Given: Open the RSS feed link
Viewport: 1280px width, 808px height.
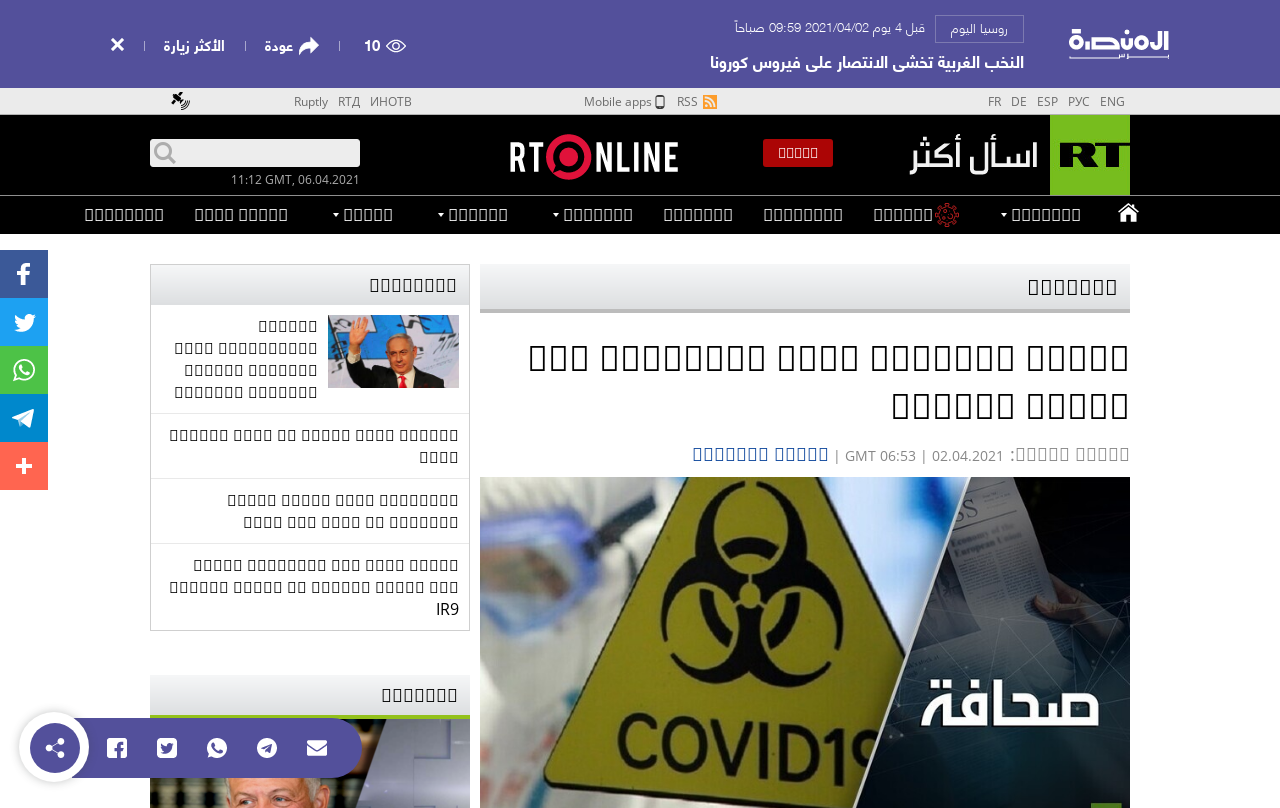Looking at the screenshot, I should coord(697,101).
